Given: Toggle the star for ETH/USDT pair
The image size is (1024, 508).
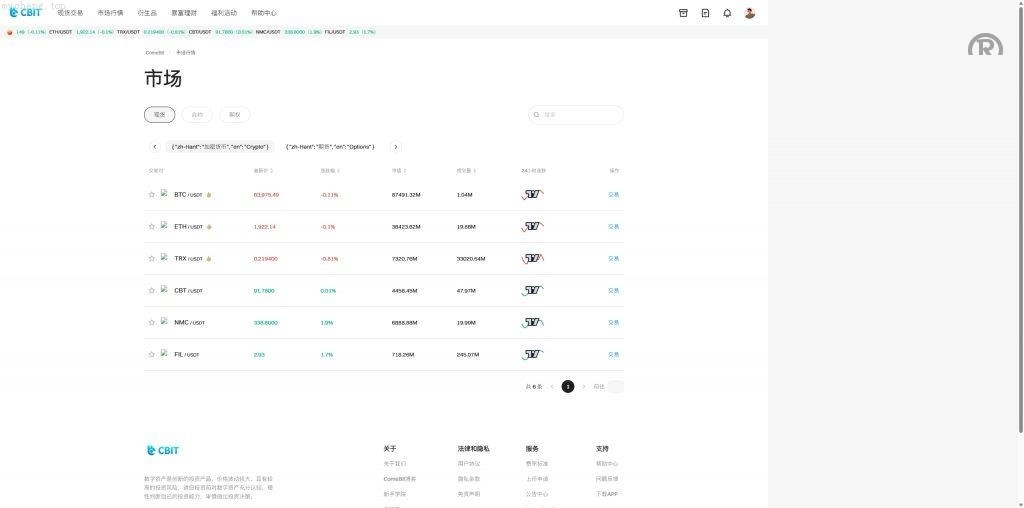Looking at the screenshot, I should pyautogui.click(x=152, y=227).
